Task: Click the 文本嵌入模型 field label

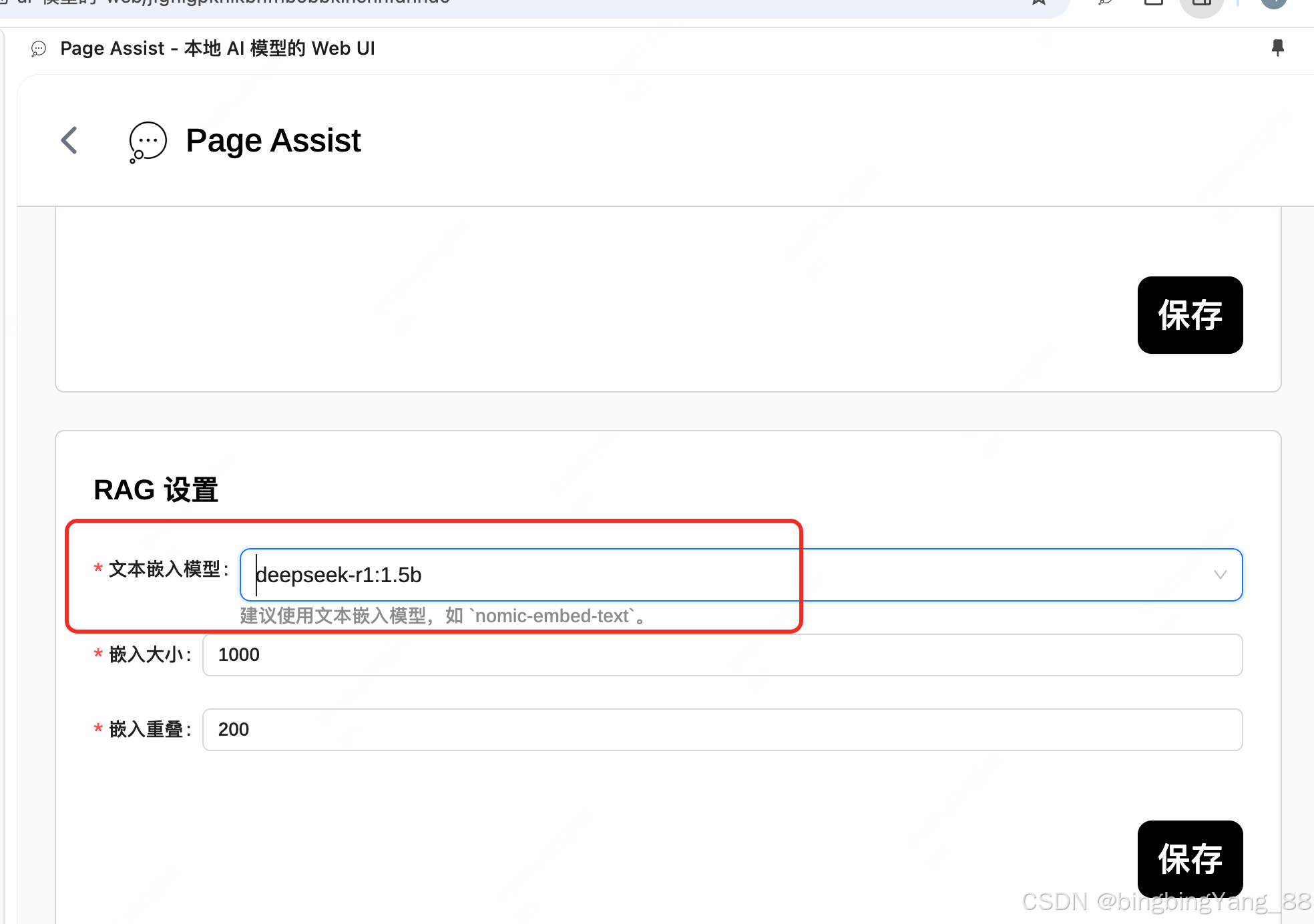Action: point(164,569)
